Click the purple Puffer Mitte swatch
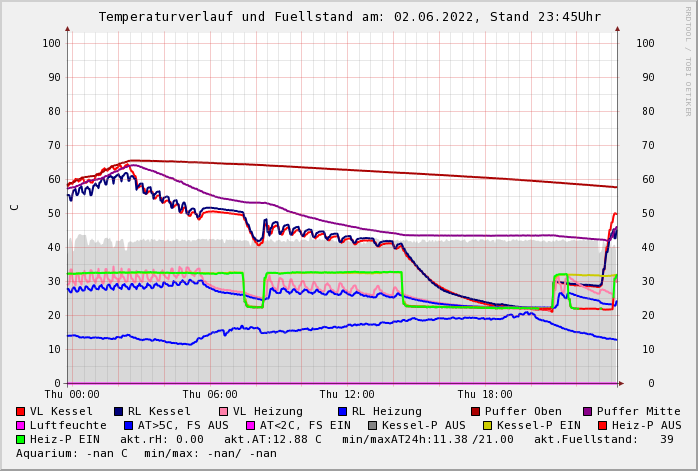Viewport: 698px width, 471px height. [588, 411]
